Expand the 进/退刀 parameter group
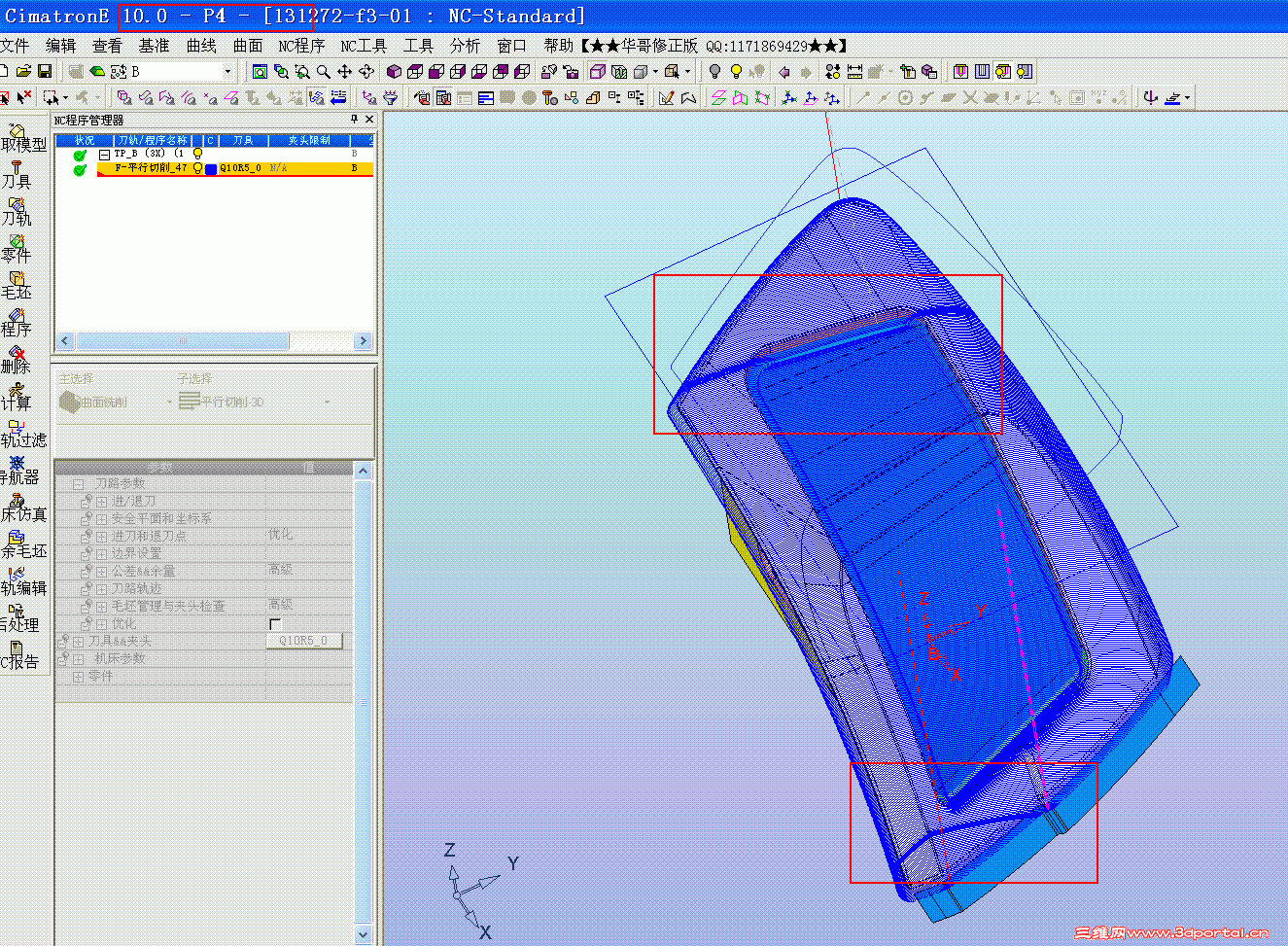The height and width of the screenshot is (946, 1288). [x=101, y=502]
